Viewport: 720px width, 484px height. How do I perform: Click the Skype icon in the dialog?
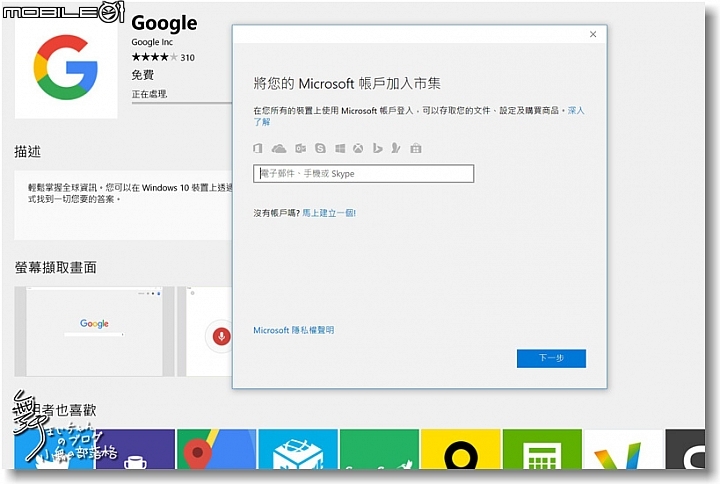[x=320, y=148]
